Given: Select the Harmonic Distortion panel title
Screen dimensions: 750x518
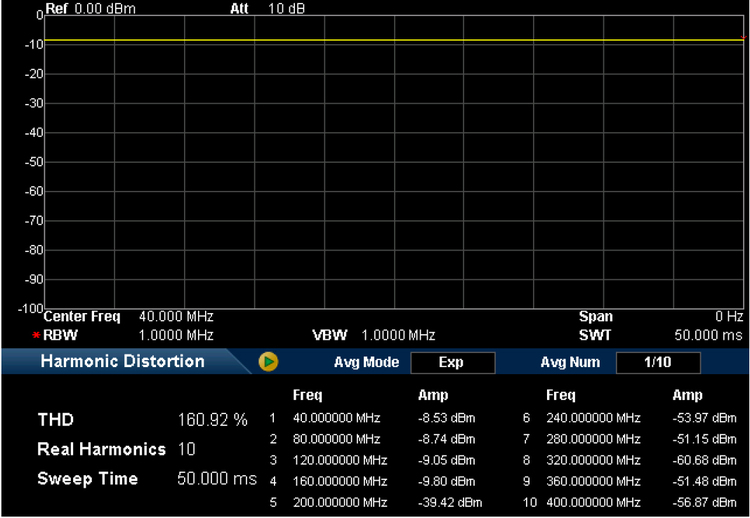Looking at the screenshot, I should point(122,362).
